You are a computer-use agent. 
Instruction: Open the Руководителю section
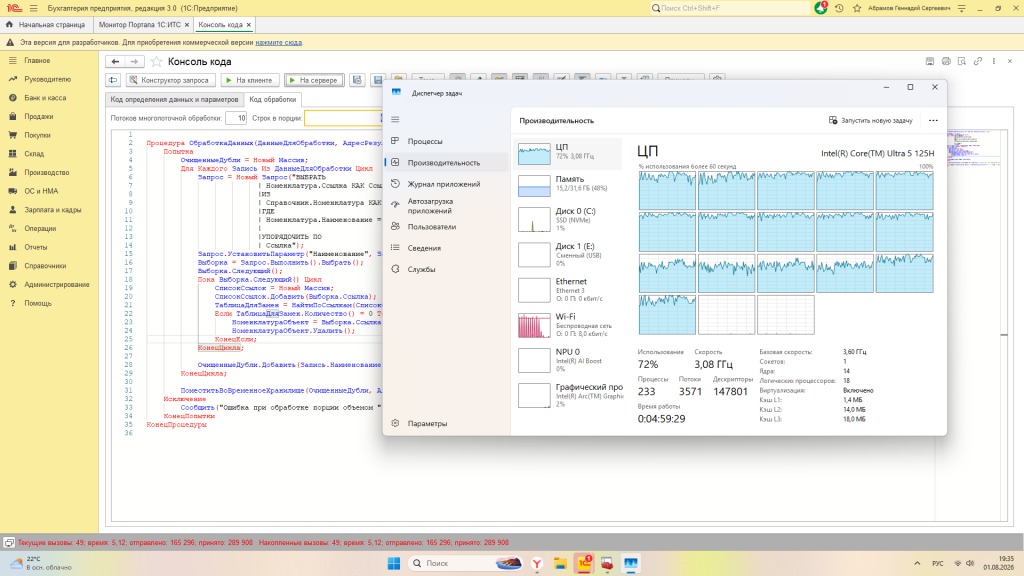pyautogui.click(x=49, y=79)
